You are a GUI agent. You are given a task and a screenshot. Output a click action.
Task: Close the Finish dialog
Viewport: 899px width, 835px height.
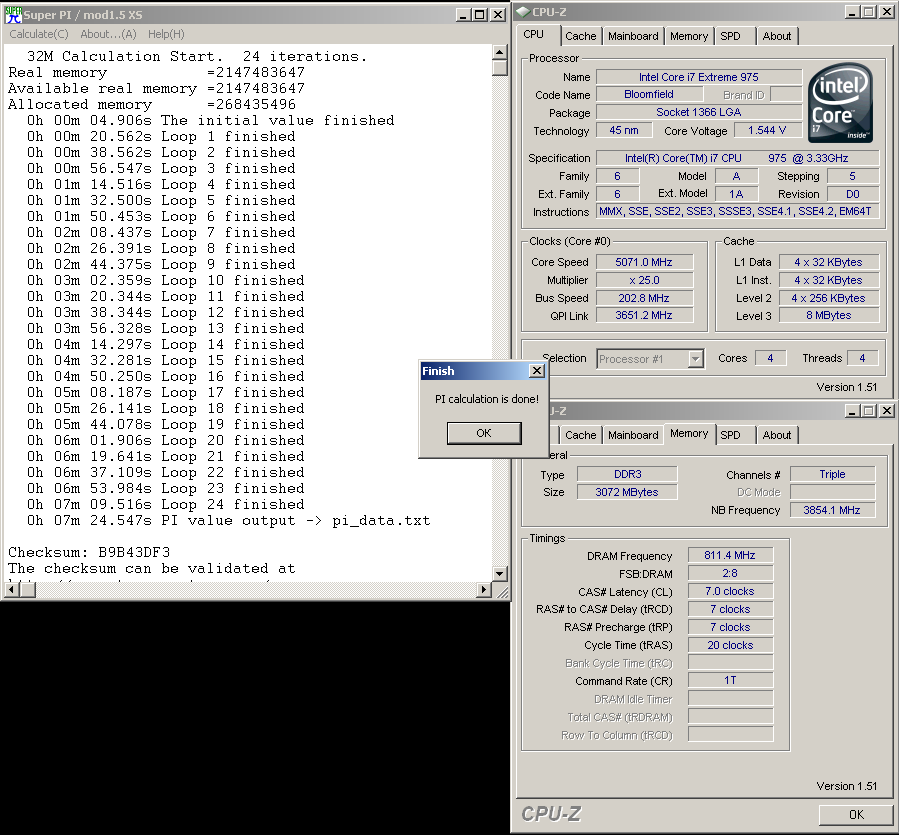click(537, 371)
